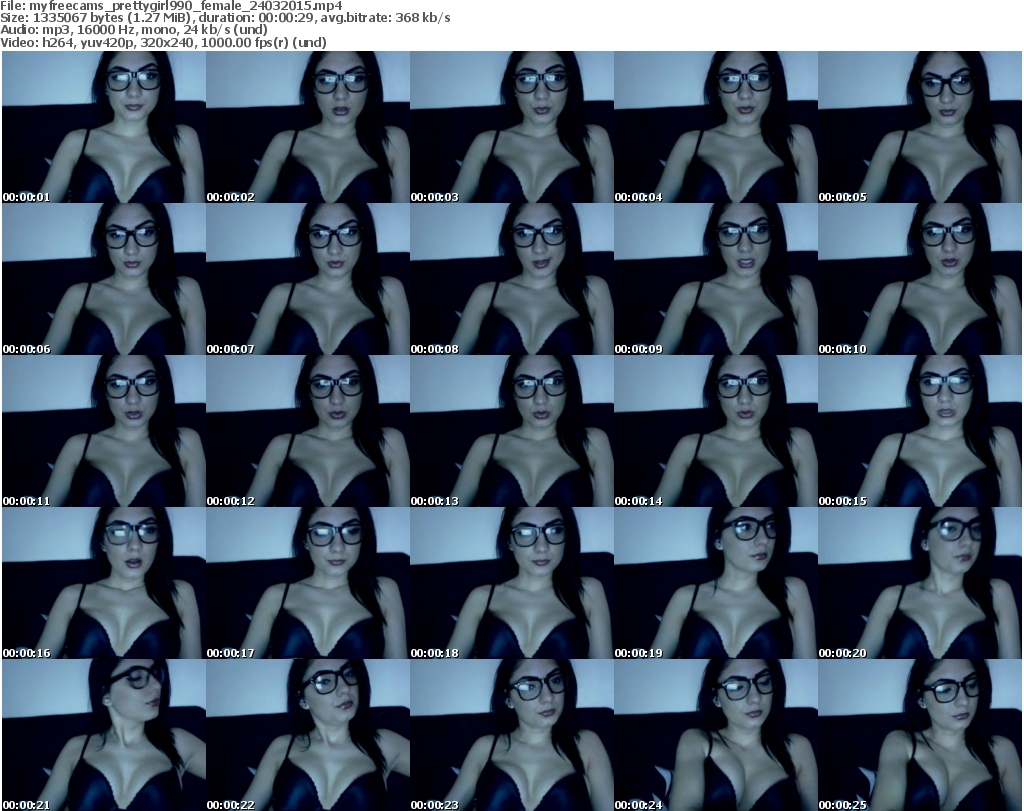Open the frame at 00:00:12
The image size is (1024, 811).
[x=308, y=431]
